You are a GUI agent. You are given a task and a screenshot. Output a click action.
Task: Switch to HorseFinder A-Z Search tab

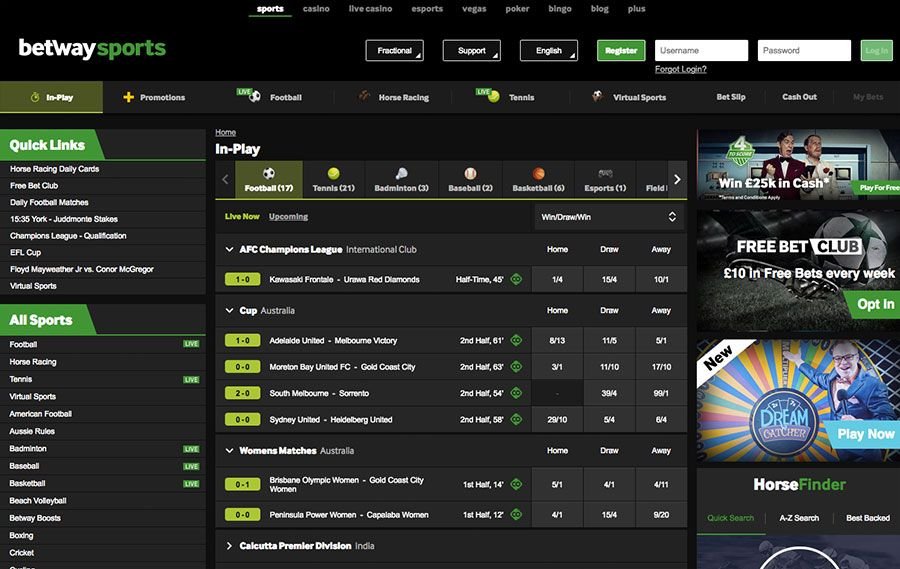(799, 518)
